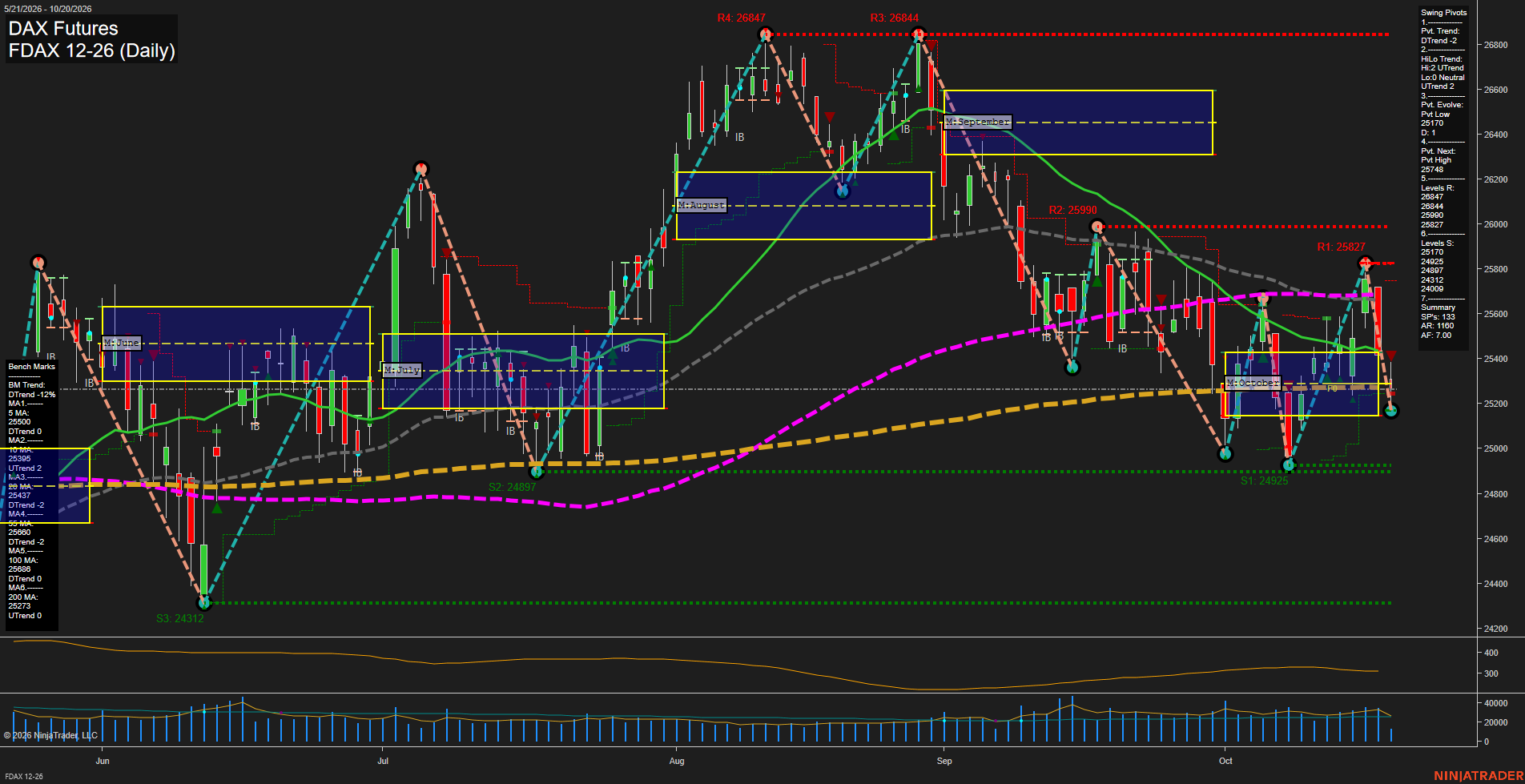Select the swing low pivot marker above S3
This screenshot has width=1525, height=784.
pos(204,602)
